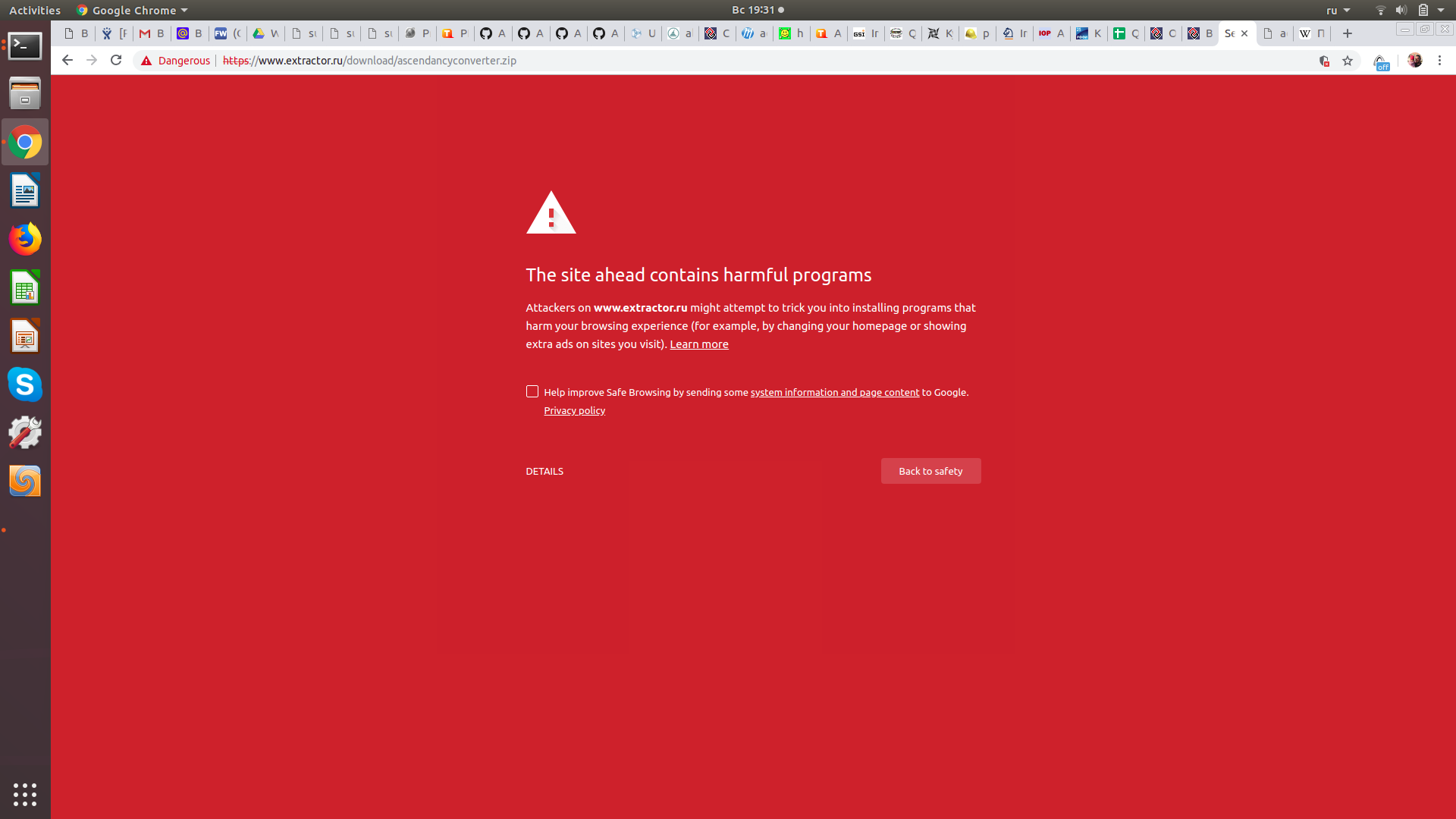
Task: Expand the DETAILS section
Action: click(544, 471)
